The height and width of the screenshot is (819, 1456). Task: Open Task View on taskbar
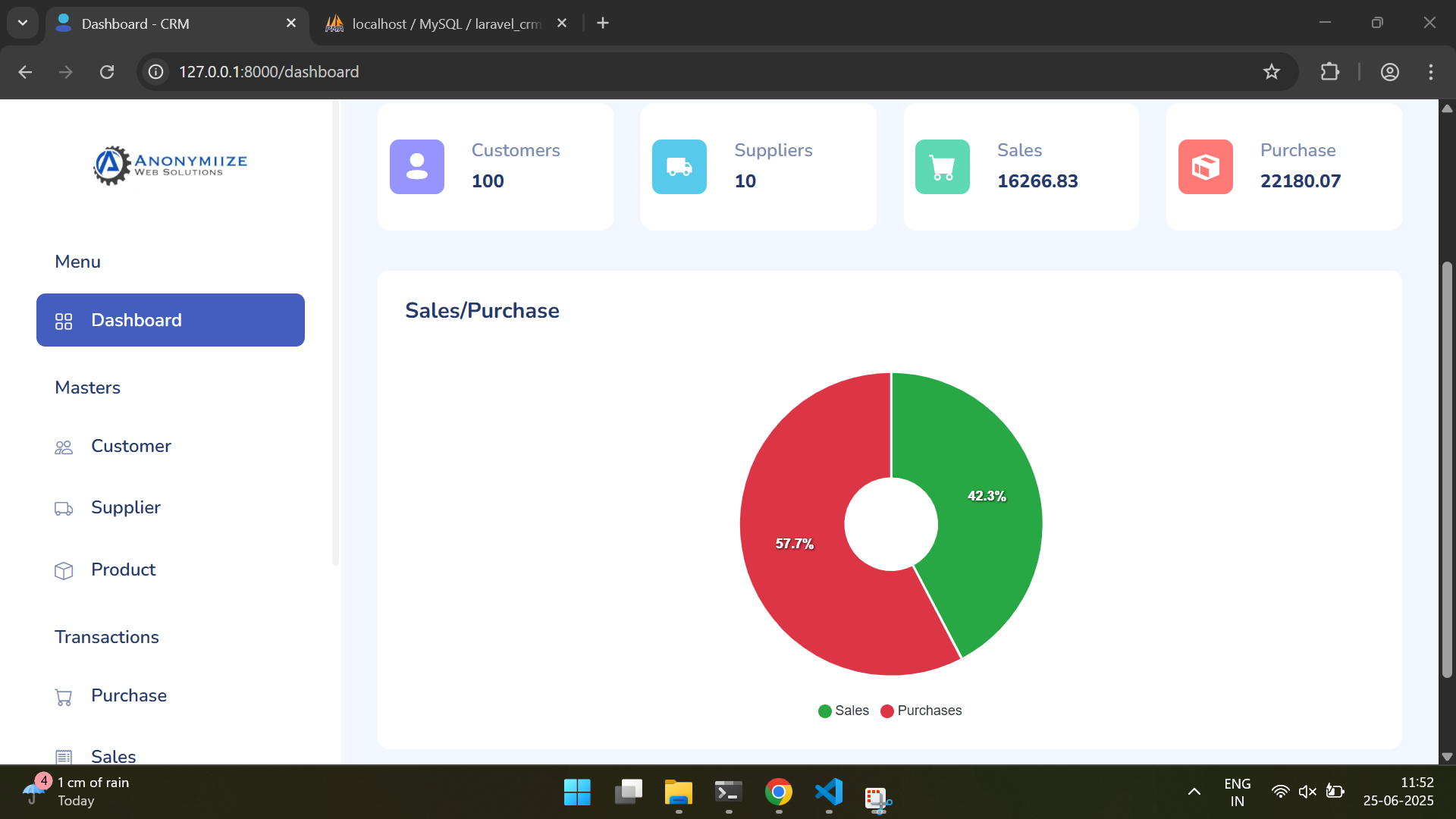628,792
